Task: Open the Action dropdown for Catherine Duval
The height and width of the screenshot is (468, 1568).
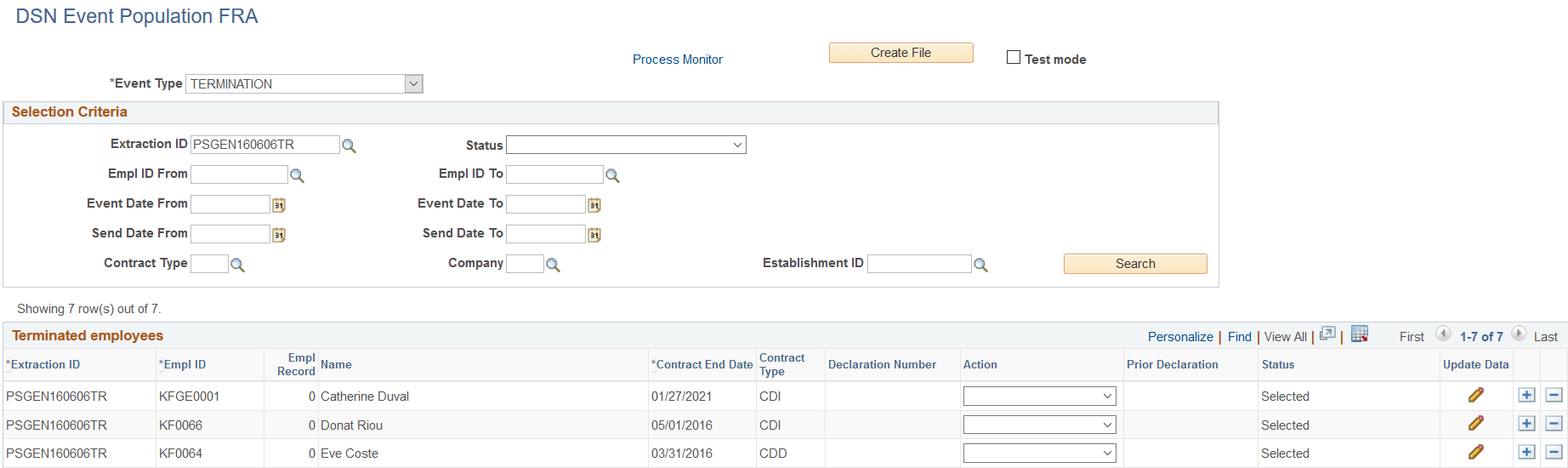Action: 1039,396
